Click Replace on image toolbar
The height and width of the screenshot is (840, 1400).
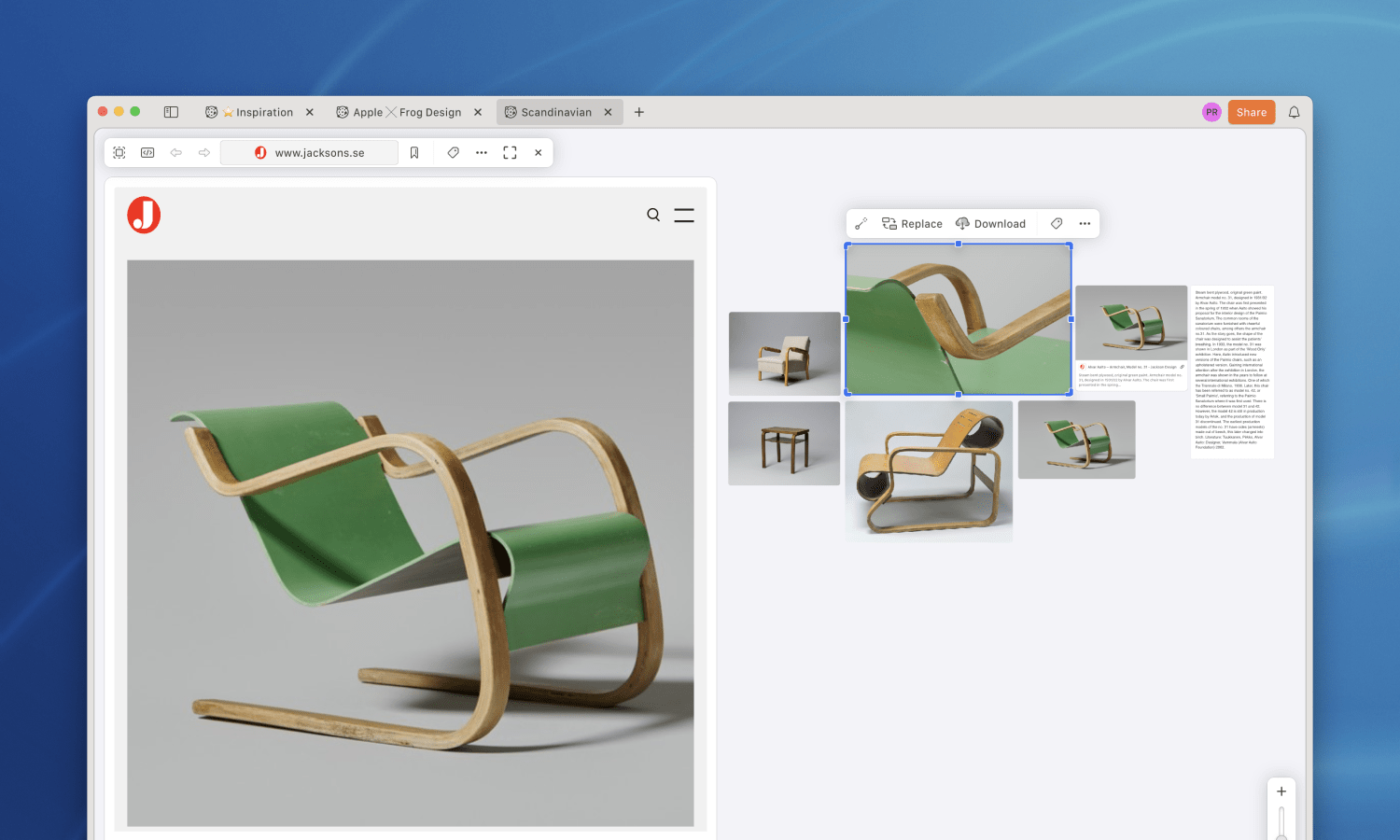[912, 223]
